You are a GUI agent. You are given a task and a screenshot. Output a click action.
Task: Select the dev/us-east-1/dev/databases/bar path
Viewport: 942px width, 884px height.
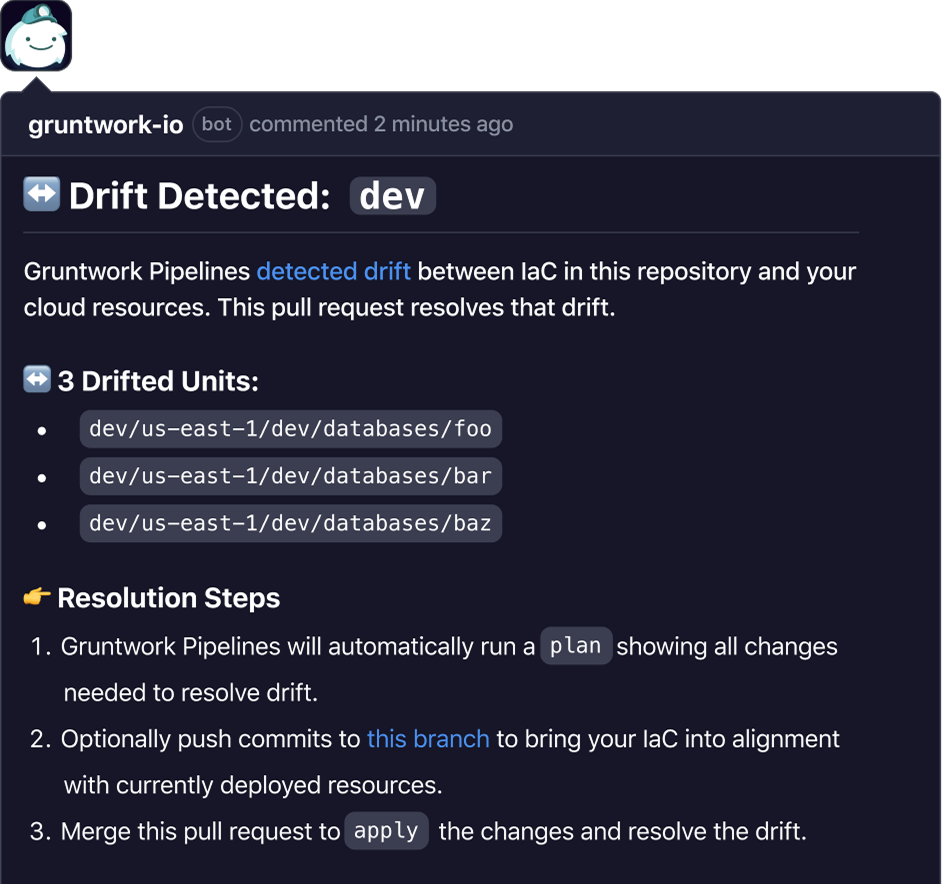pos(291,477)
